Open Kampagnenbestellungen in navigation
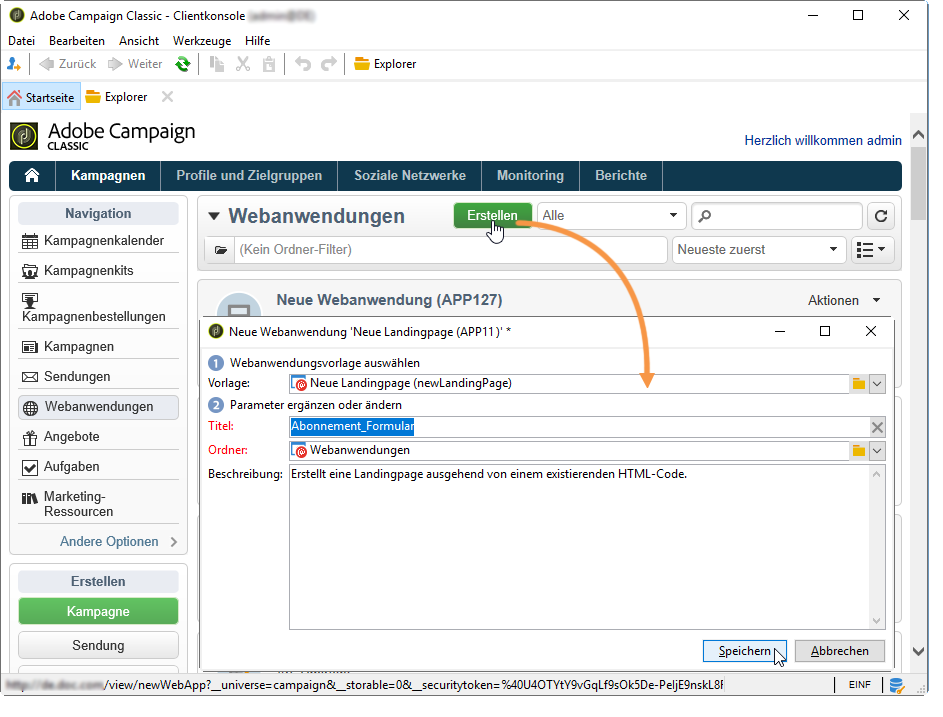This screenshot has height=717, width=943. pyautogui.click(x=99, y=308)
